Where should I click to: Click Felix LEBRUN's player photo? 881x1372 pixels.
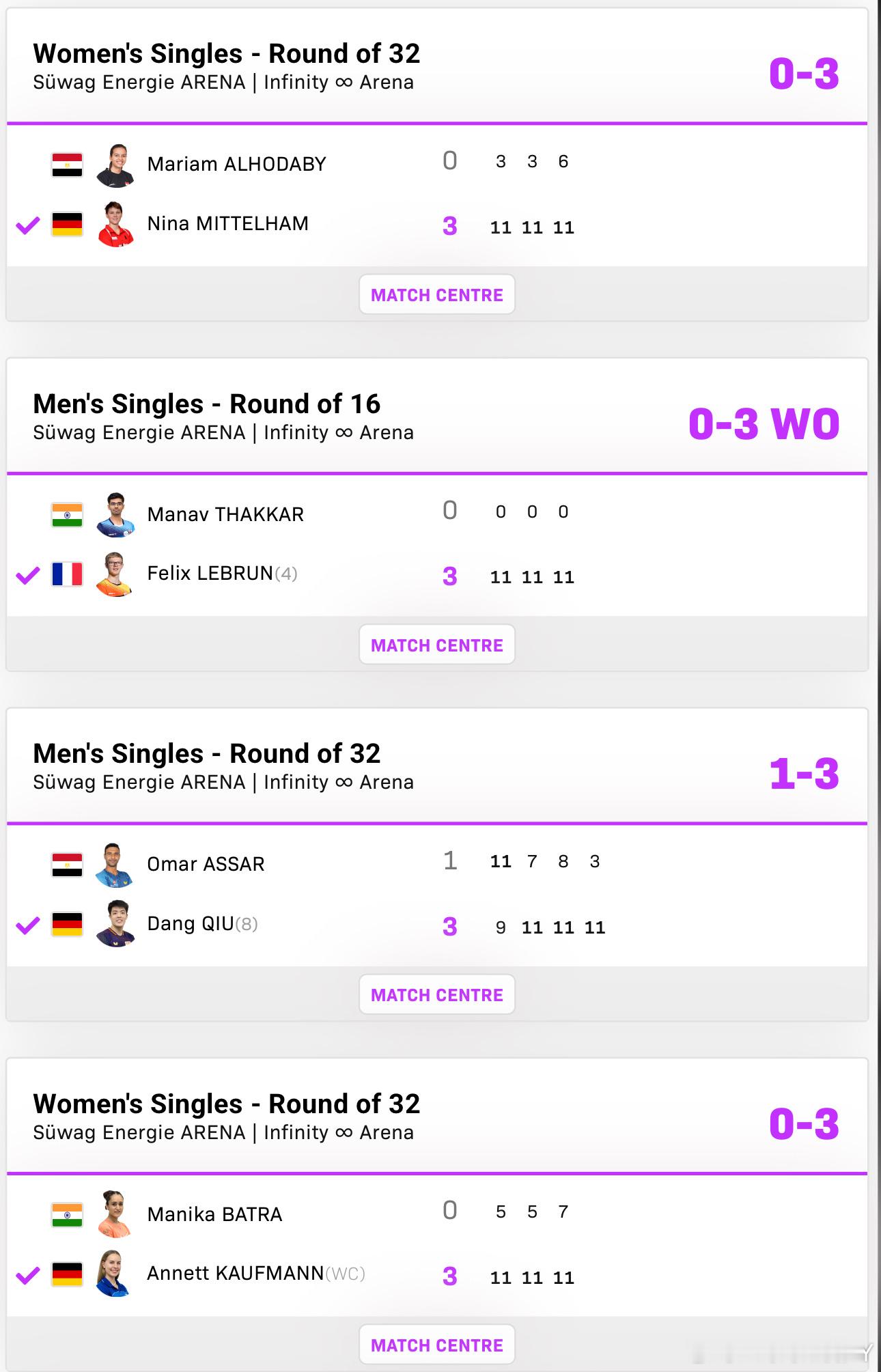pos(115,574)
